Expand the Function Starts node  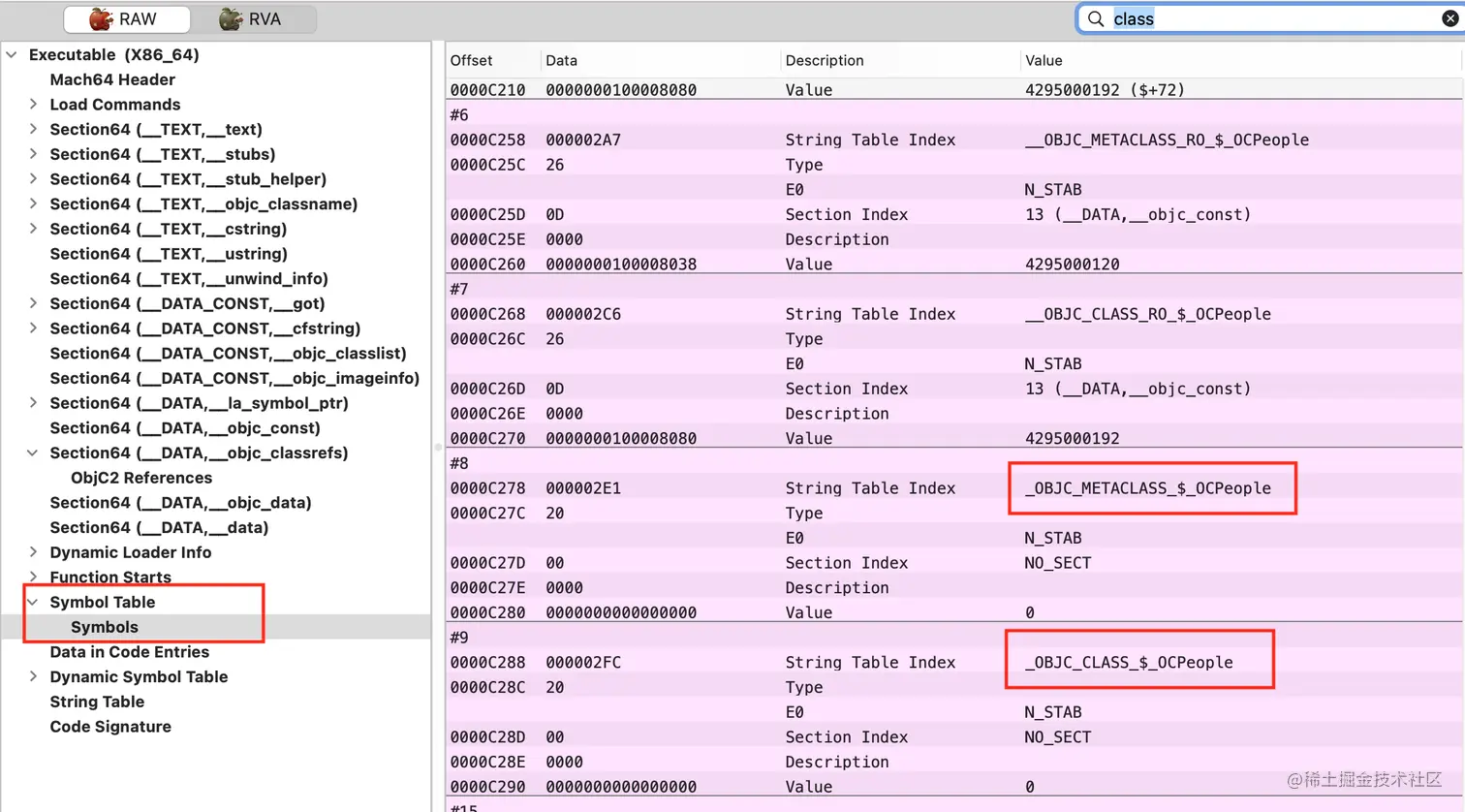(33, 578)
